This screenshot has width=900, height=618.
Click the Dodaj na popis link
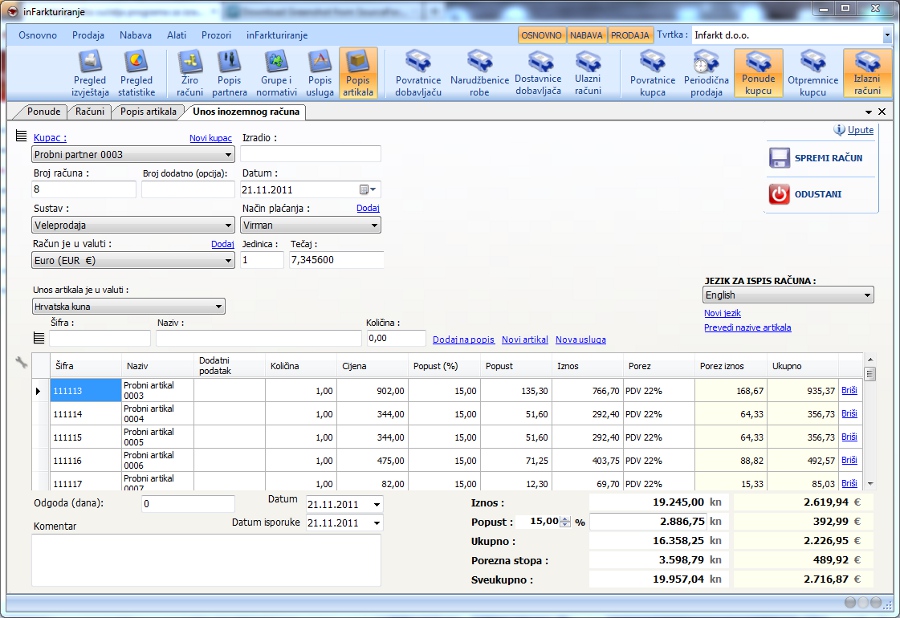(x=463, y=339)
